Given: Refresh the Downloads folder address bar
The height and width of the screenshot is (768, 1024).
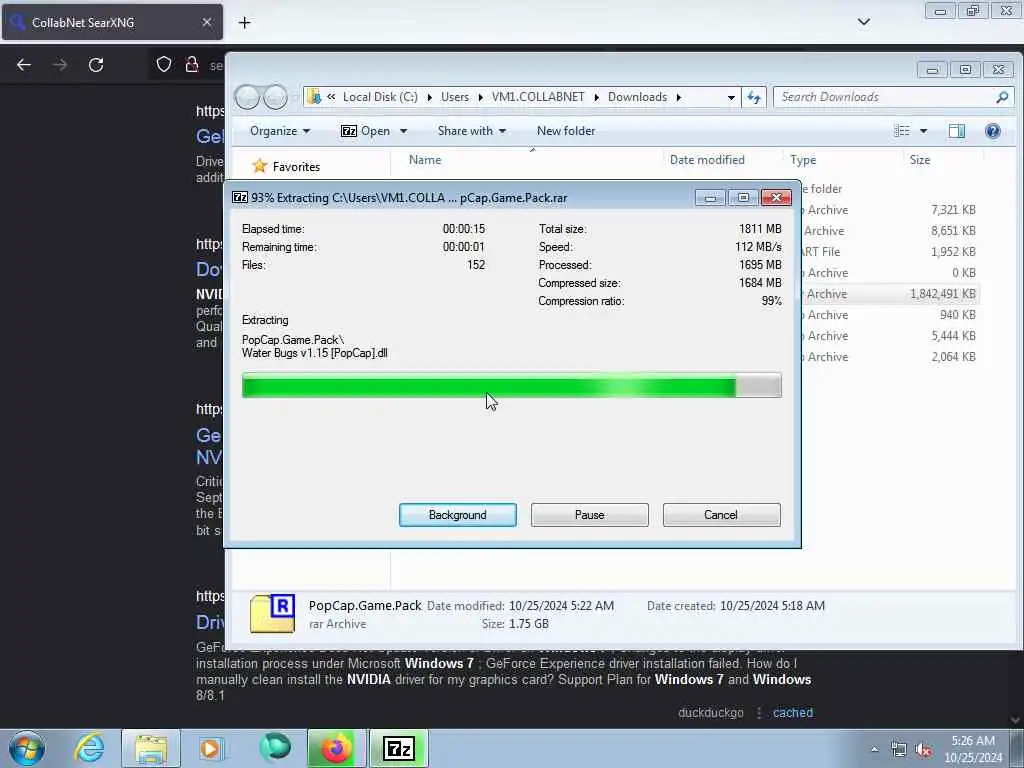Looking at the screenshot, I should point(754,97).
